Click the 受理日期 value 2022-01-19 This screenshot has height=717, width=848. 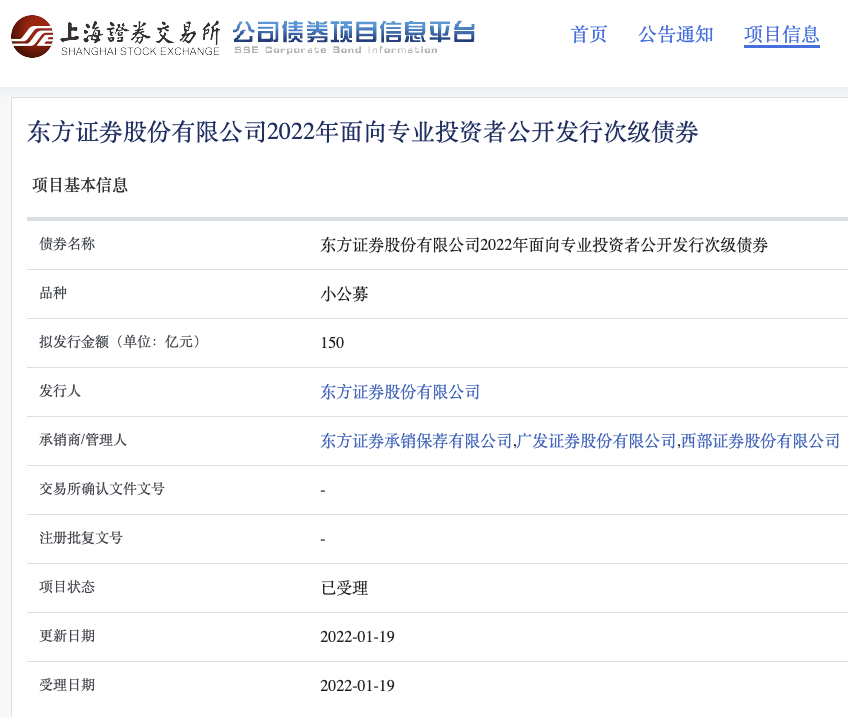click(x=357, y=686)
